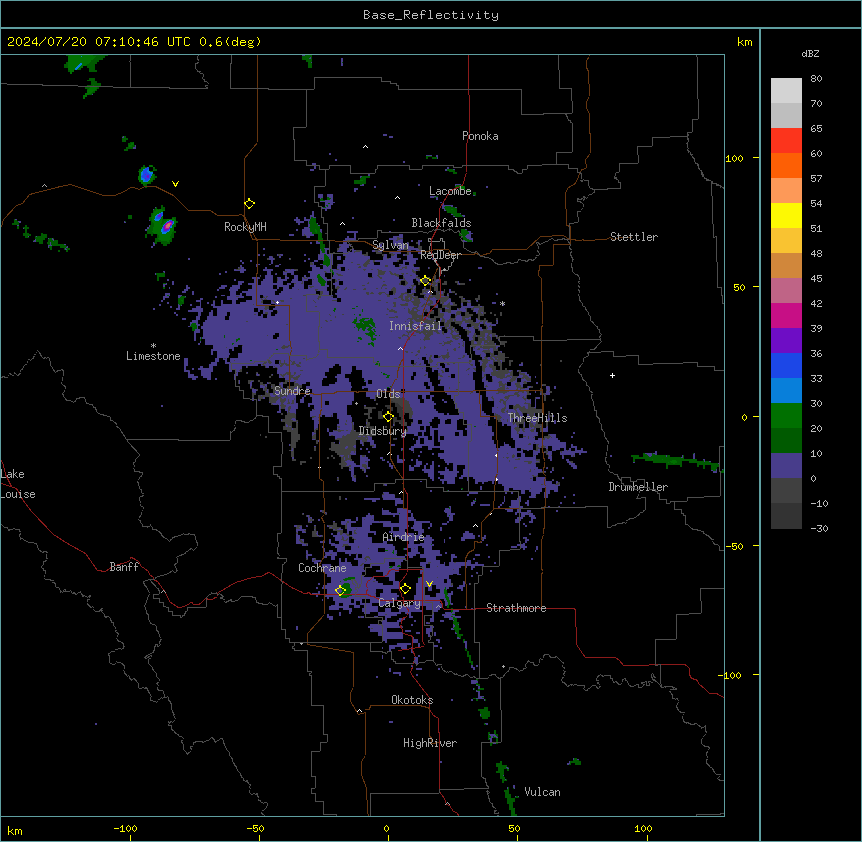Click the -100 tick on bottom axis

(125, 828)
